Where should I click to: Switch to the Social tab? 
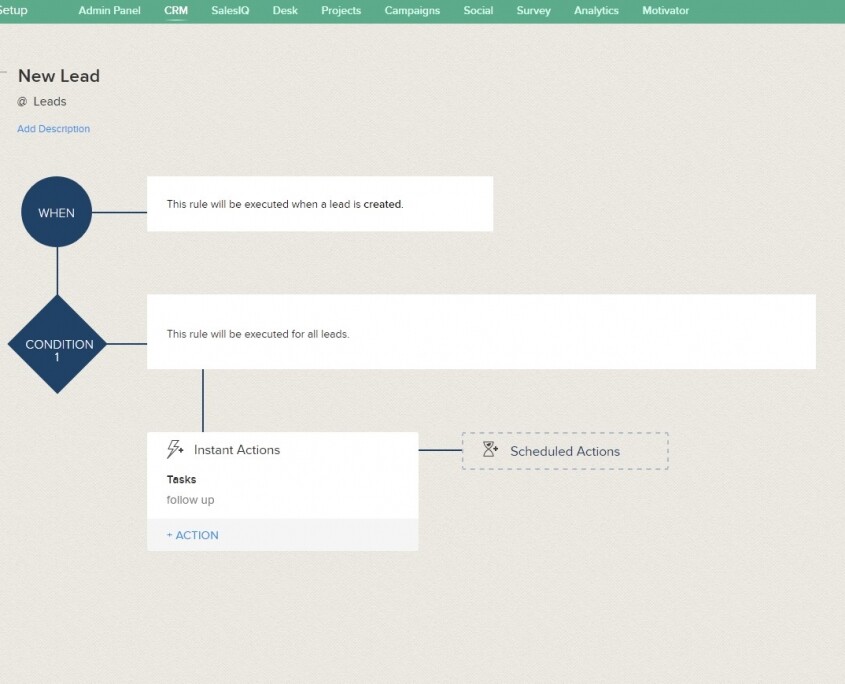pyautogui.click(x=478, y=10)
